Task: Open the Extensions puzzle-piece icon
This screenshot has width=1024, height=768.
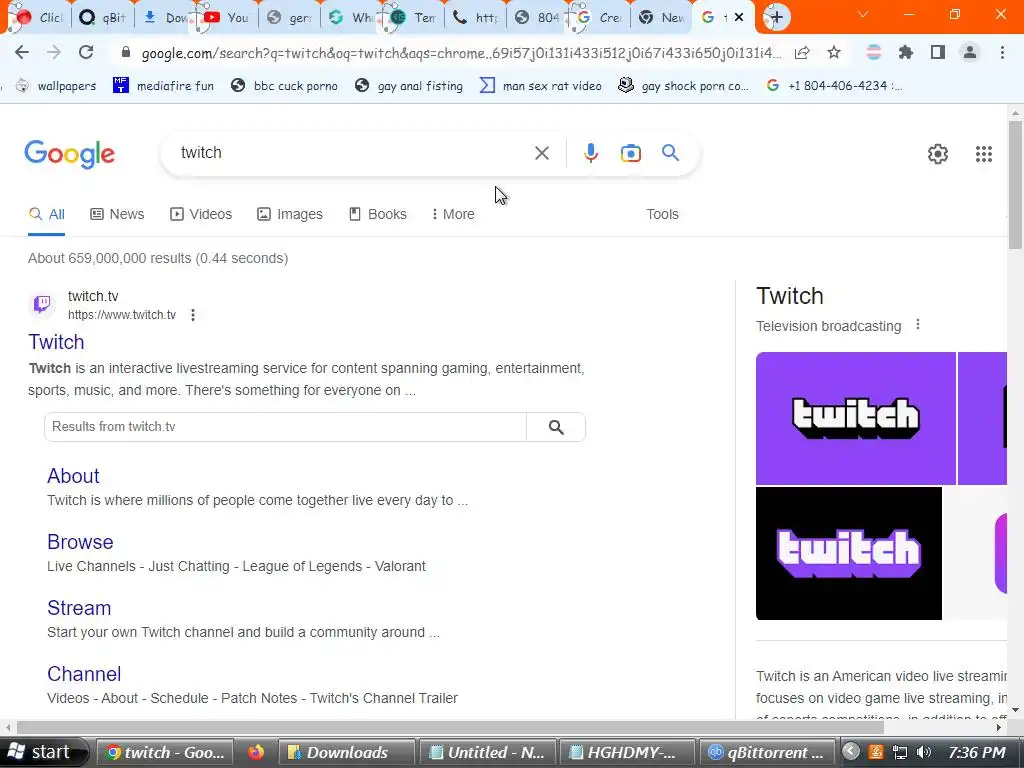Action: 906,53
